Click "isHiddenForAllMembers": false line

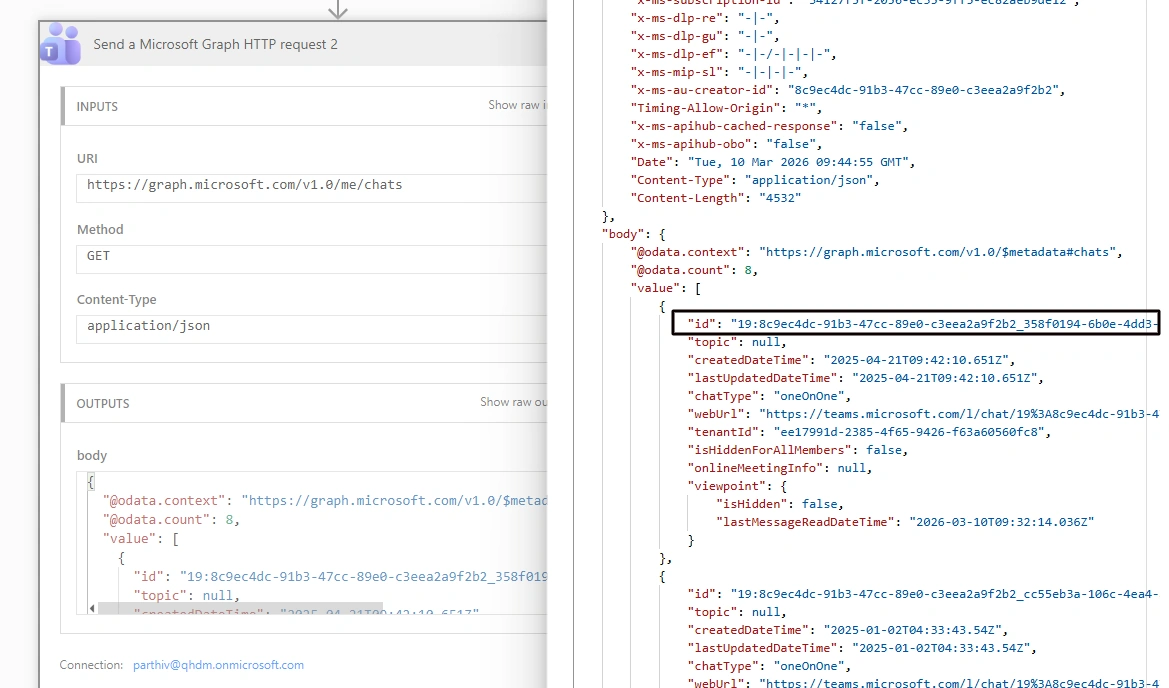(x=797, y=450)
